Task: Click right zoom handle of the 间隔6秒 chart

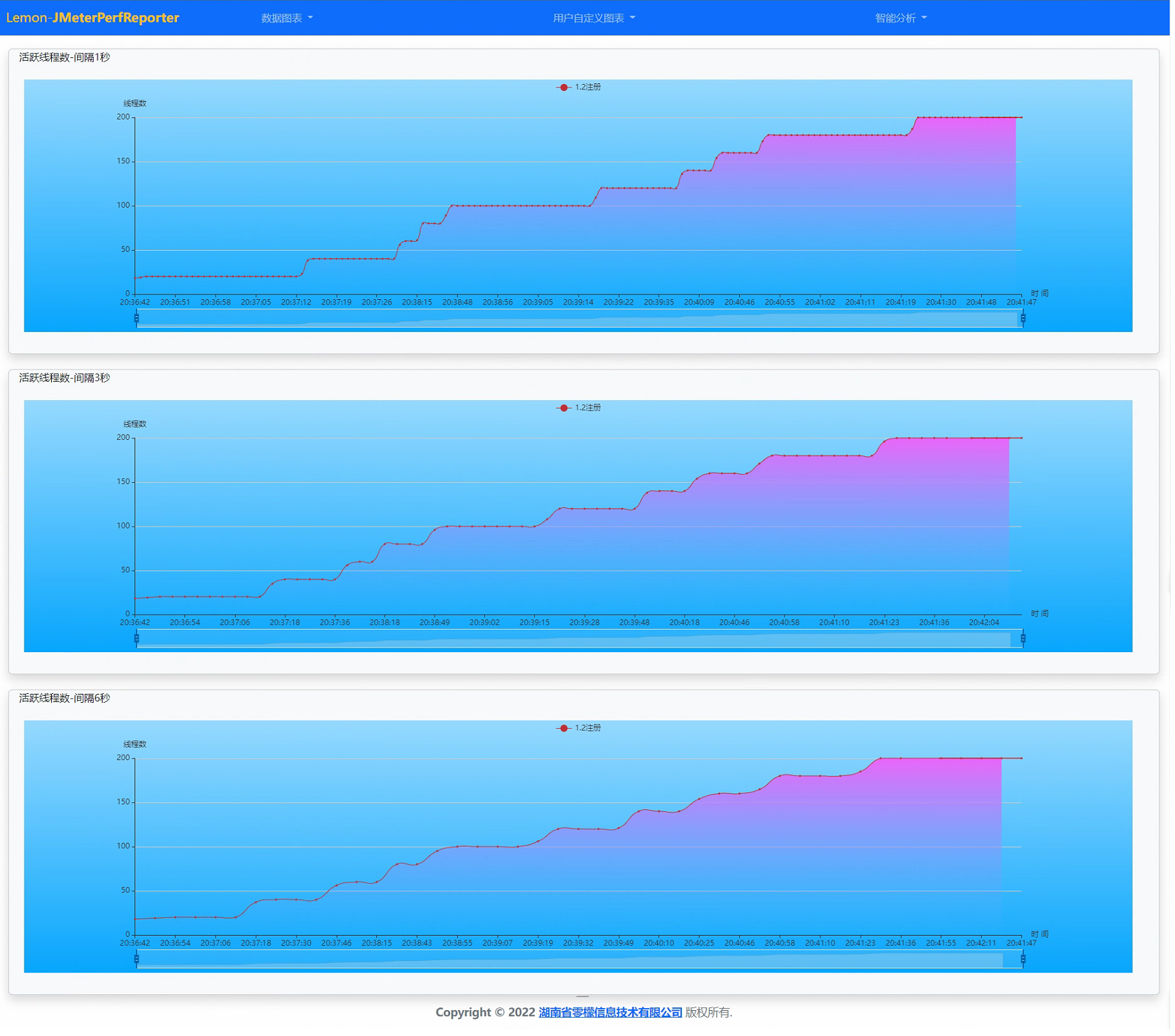Action: click(1023, 959)
